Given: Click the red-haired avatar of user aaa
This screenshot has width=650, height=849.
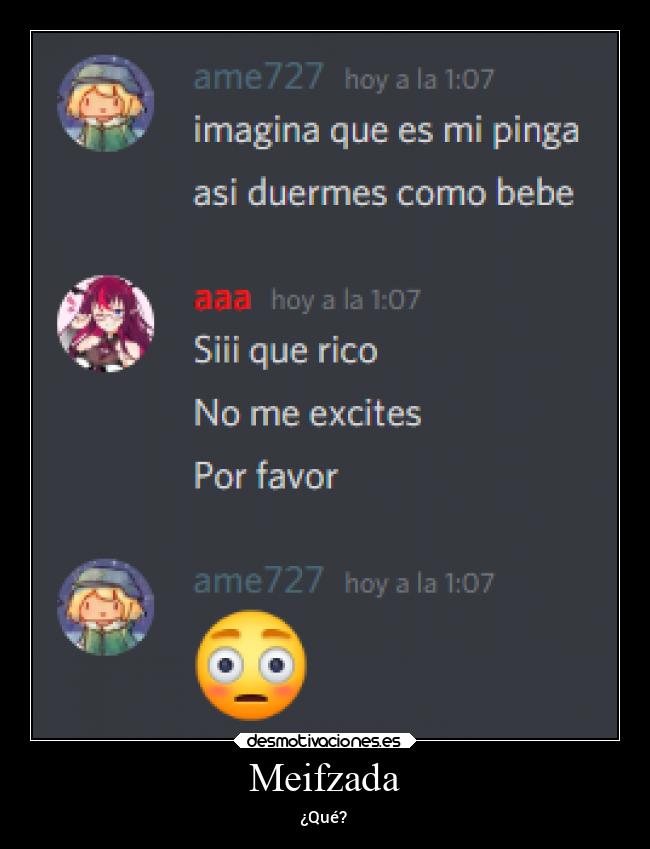Looking at the screenshot, I should click(x=106, y=323).
